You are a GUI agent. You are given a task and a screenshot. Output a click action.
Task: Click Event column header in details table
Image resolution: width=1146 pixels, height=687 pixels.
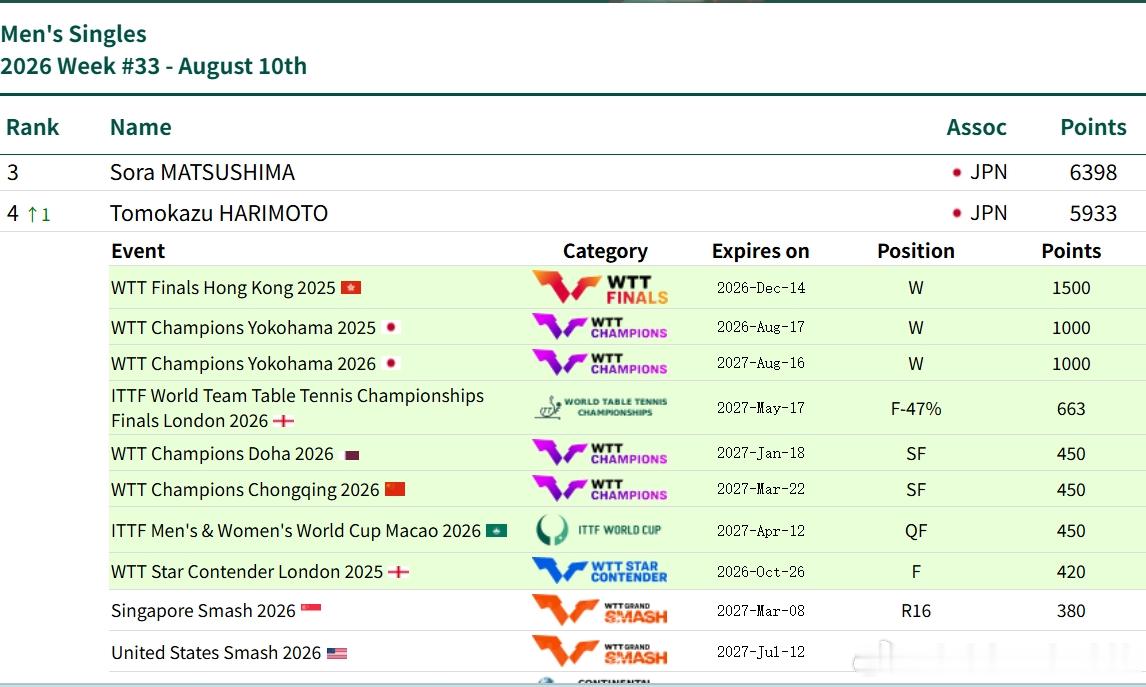click(138, 251)
